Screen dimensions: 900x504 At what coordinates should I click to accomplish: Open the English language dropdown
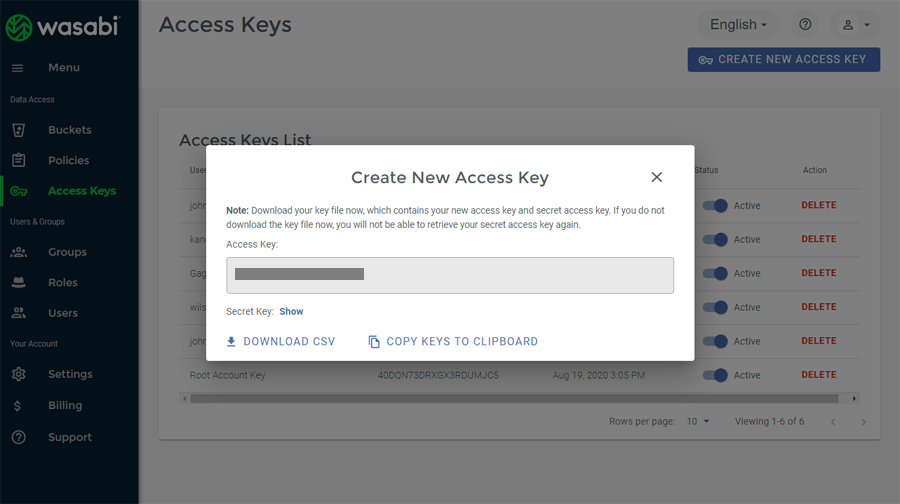tap(739, 25)
